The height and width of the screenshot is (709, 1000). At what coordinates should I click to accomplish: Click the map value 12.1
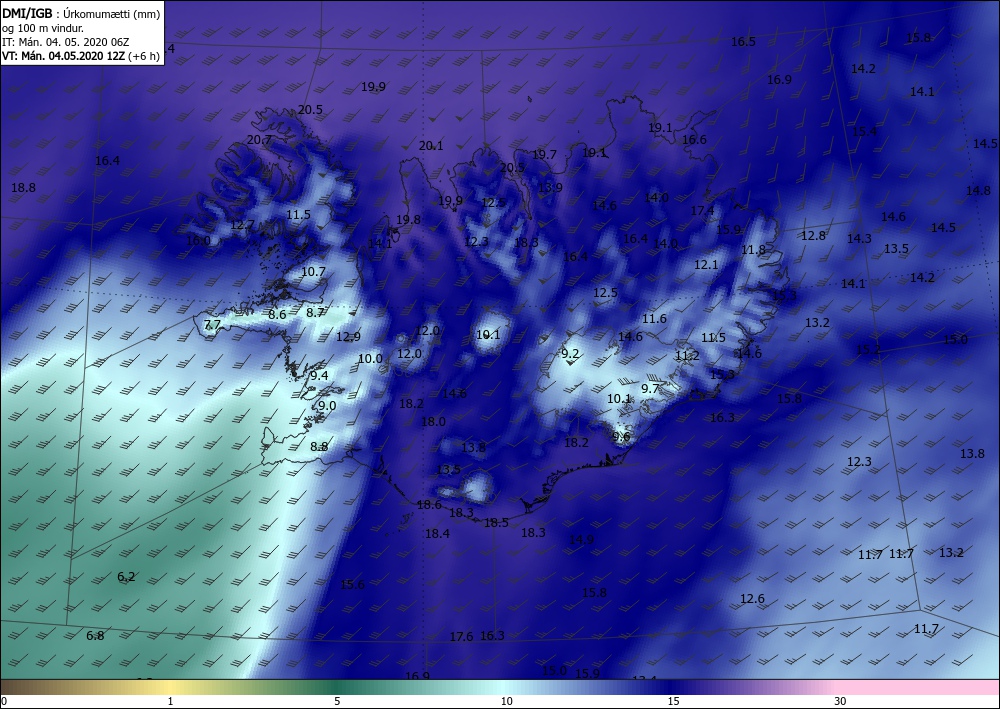pos(706,265)
